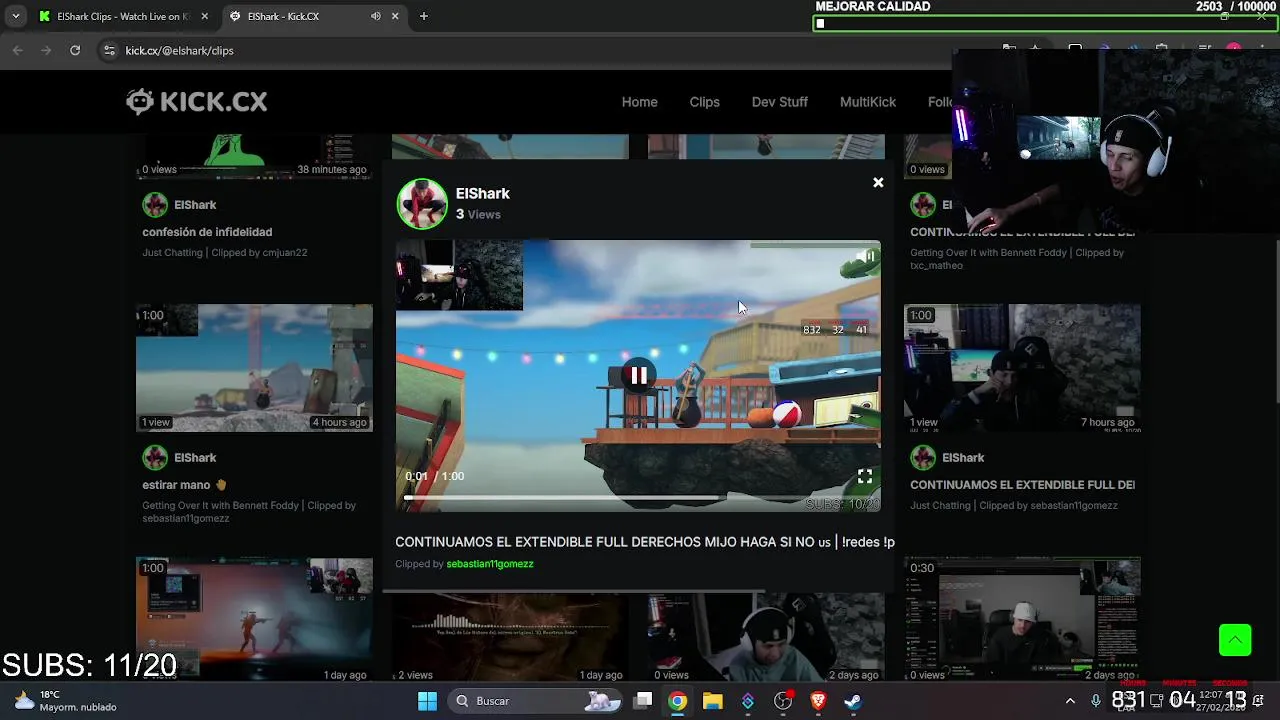View site information icon in address bar
Viewport: 1280px width, 720px height.
click(x=109, y=50)
